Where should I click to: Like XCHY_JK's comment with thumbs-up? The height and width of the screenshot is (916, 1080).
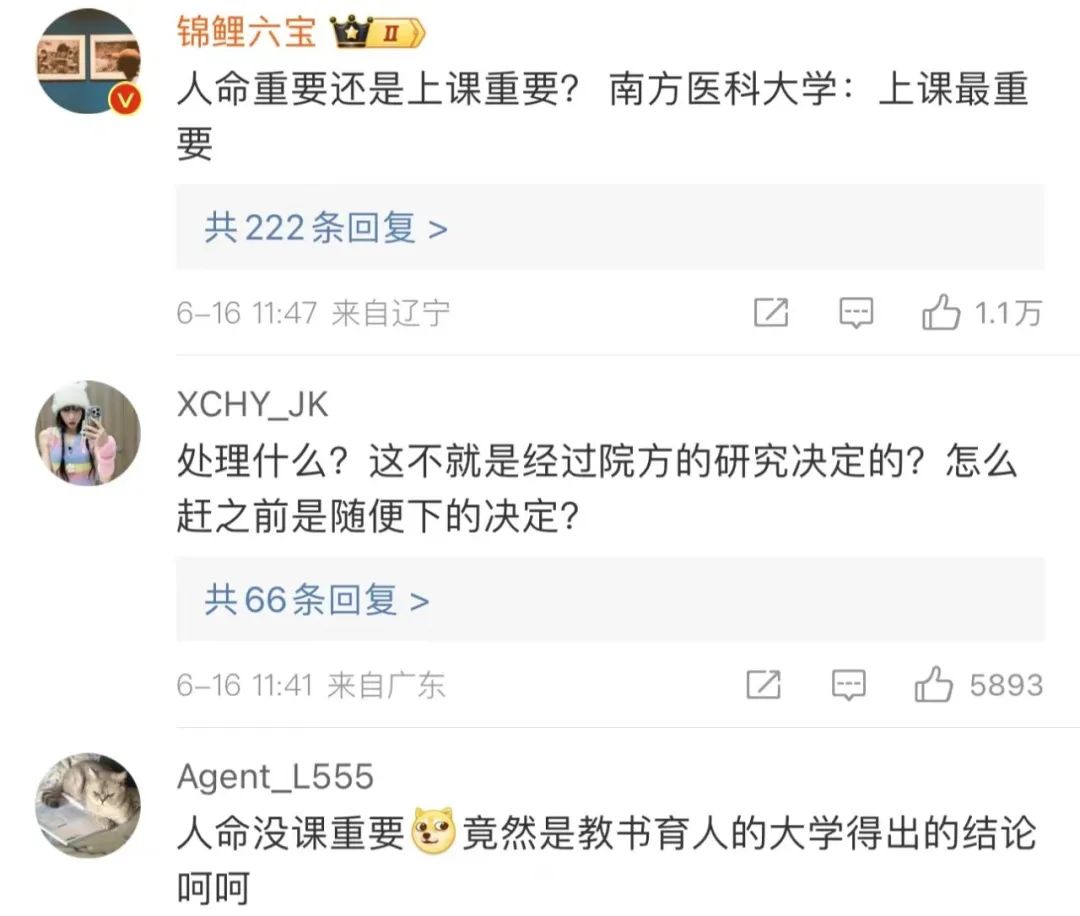933,685
